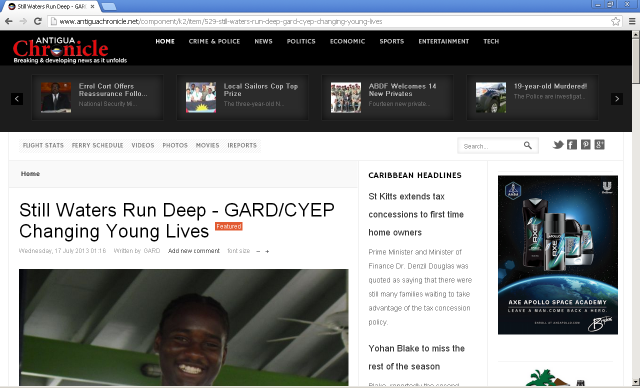Open the TECH section
The width and height of the screenshot is (640, 388).
[x=491, y=41]
